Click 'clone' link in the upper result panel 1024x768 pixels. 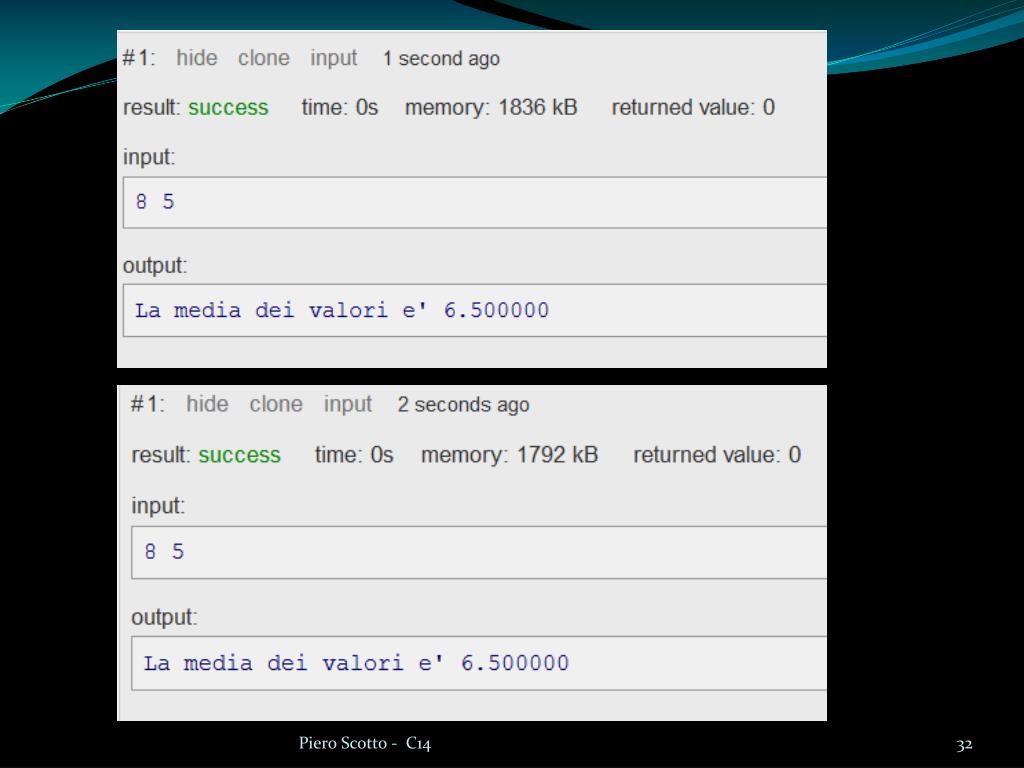click(x=263, y=58)
